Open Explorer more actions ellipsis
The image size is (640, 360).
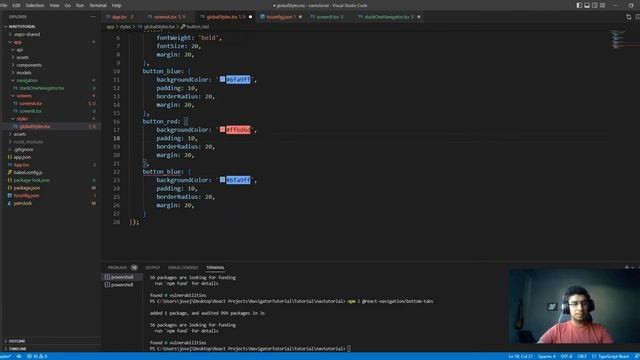click(93, 17)
